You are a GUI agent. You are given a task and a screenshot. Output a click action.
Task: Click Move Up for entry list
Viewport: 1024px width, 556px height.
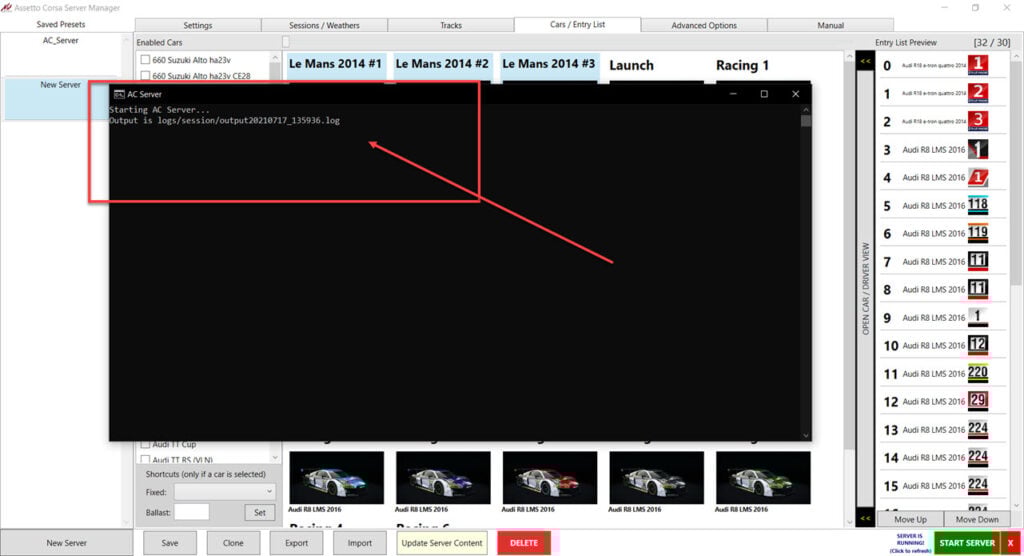tap(910, 519)
